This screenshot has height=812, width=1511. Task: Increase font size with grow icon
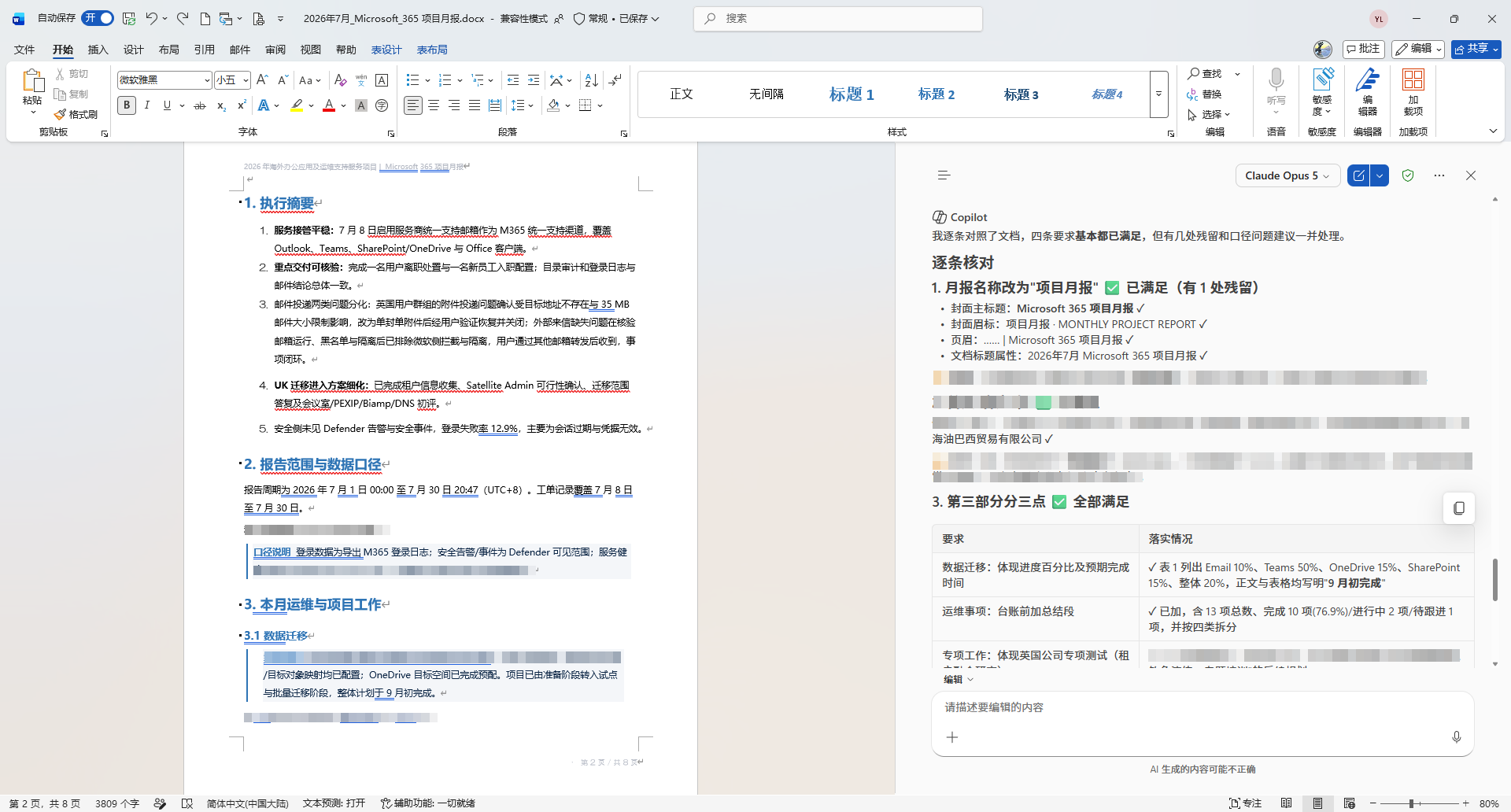263,80
